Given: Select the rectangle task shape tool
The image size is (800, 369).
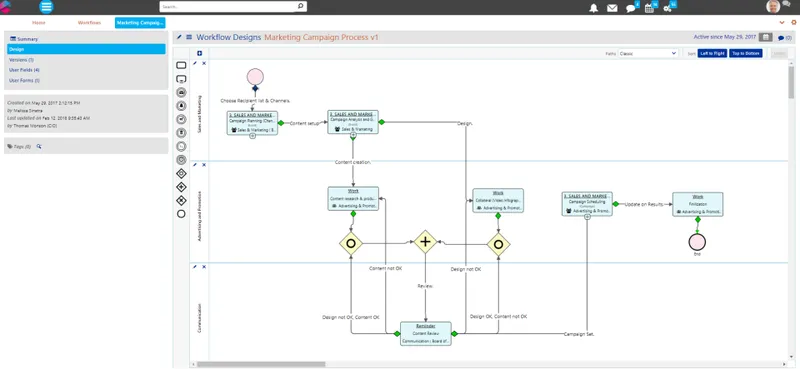Looking at the screenshot, I should tap(181, 65).
